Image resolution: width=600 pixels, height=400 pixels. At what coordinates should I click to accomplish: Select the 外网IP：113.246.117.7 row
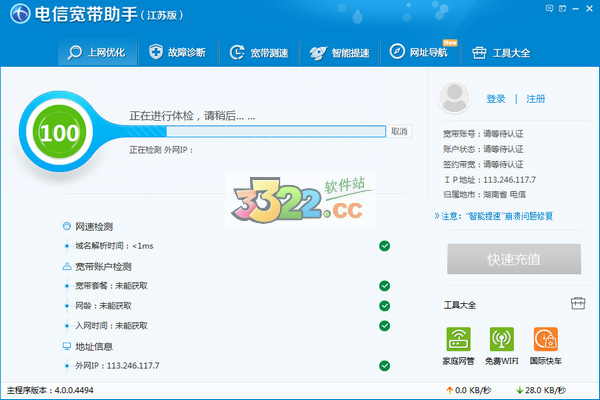click(227, 366)
